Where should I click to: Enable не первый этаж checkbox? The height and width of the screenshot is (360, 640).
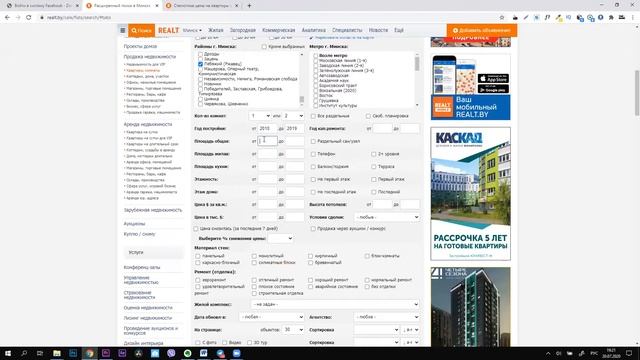coord(313,179)
